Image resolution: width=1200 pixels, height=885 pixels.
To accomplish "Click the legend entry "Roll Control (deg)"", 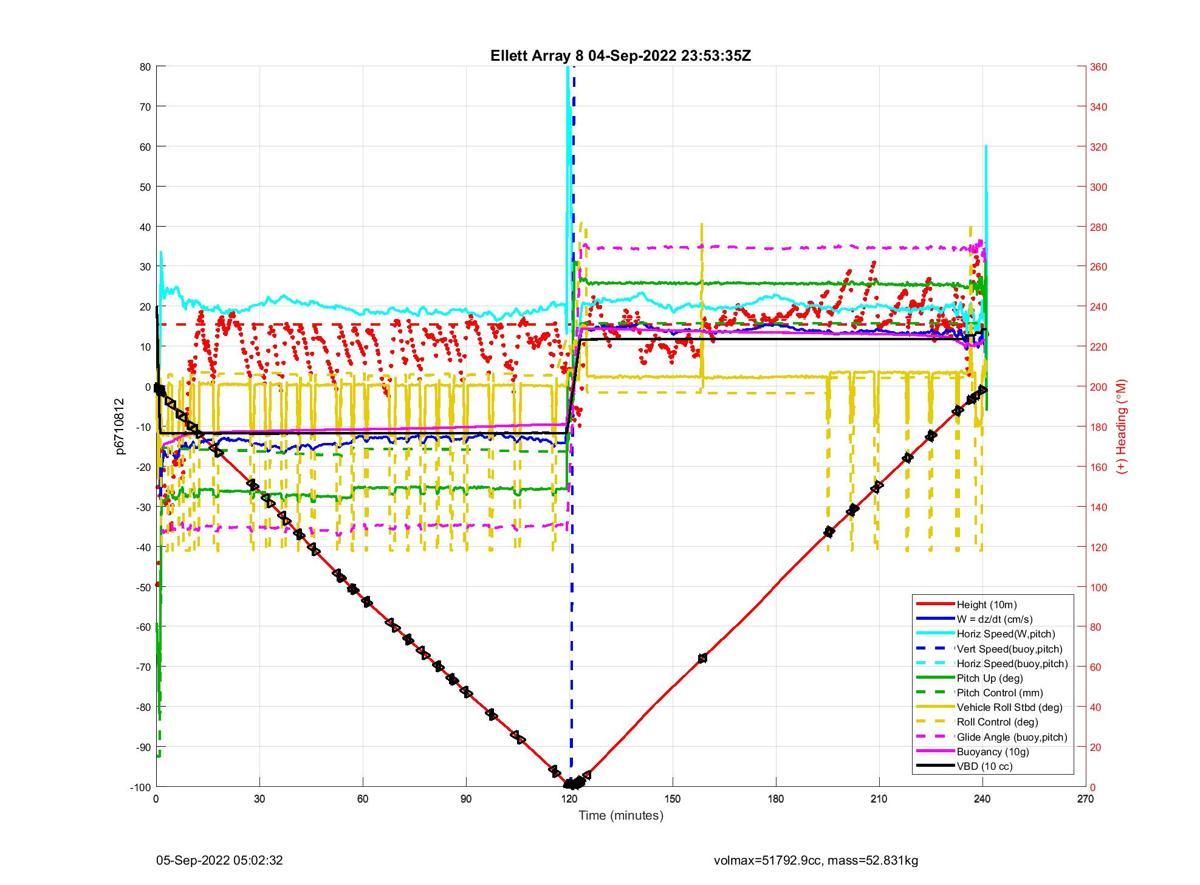I will (x=998, y=722).
